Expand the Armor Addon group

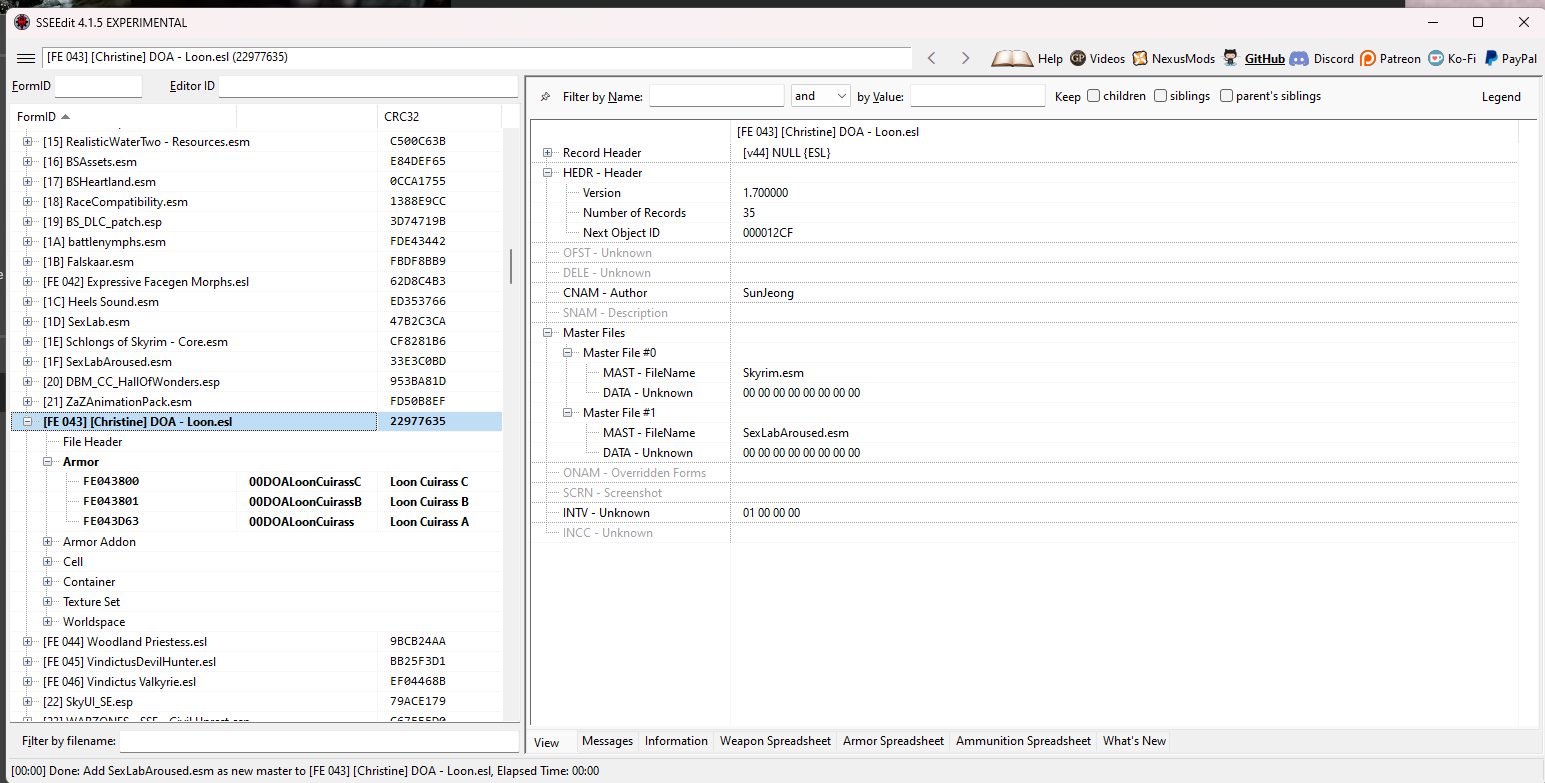pos(48,542)
